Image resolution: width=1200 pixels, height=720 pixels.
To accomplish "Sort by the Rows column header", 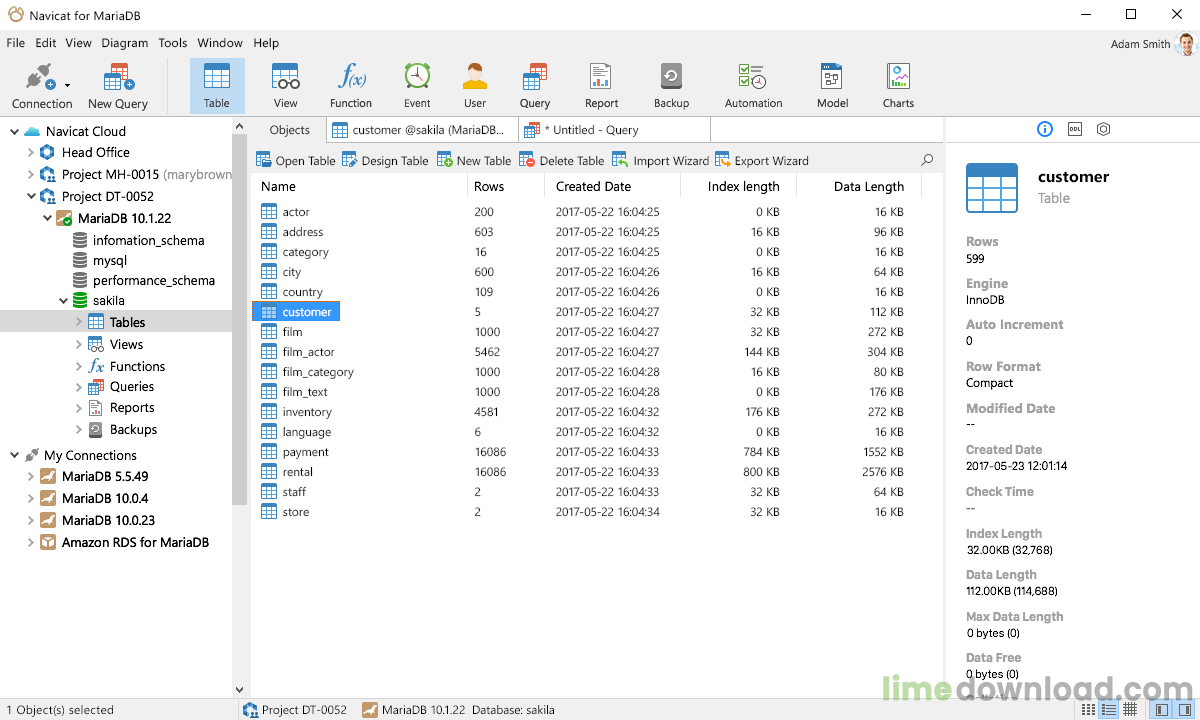I will tap(505, 186).
